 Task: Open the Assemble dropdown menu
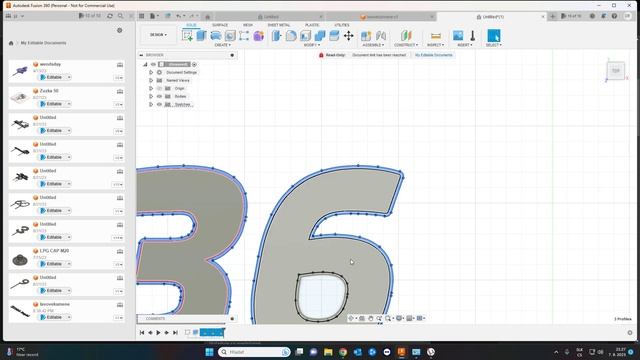(x=373, y=45)
